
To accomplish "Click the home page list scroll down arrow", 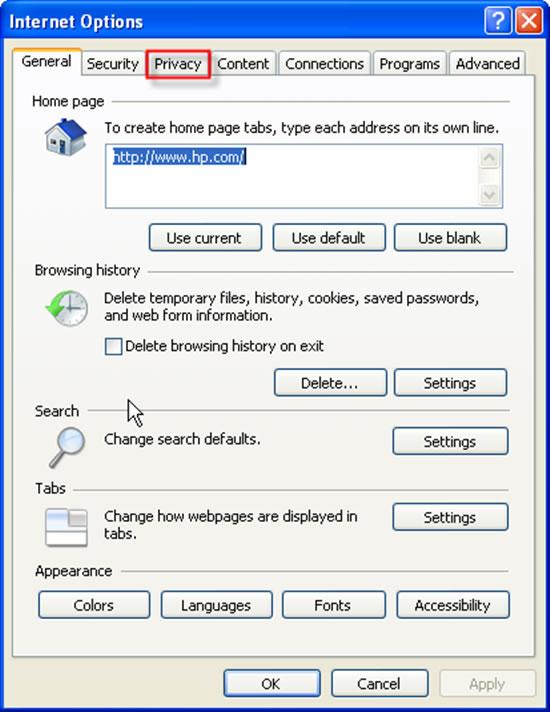I will click(490, 195).
